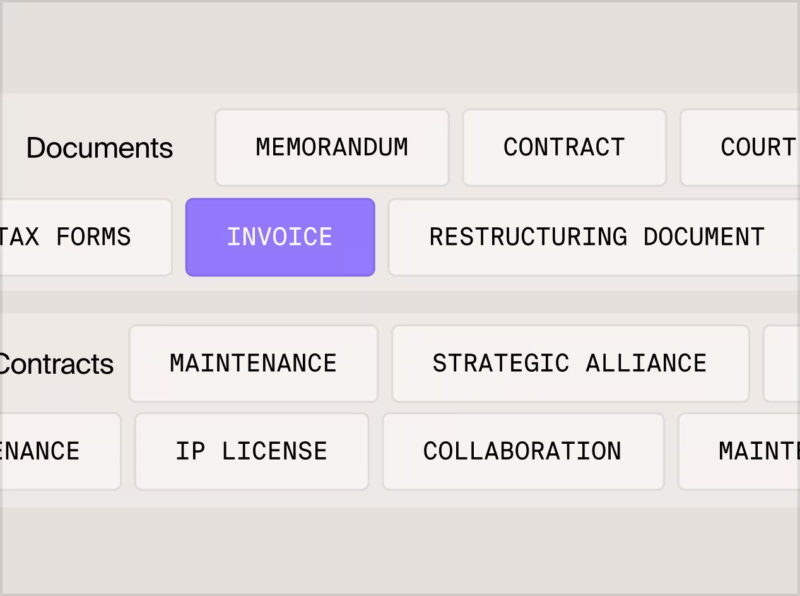Open the tag between MAINTENANCE and the blank tag

[570, 364]
